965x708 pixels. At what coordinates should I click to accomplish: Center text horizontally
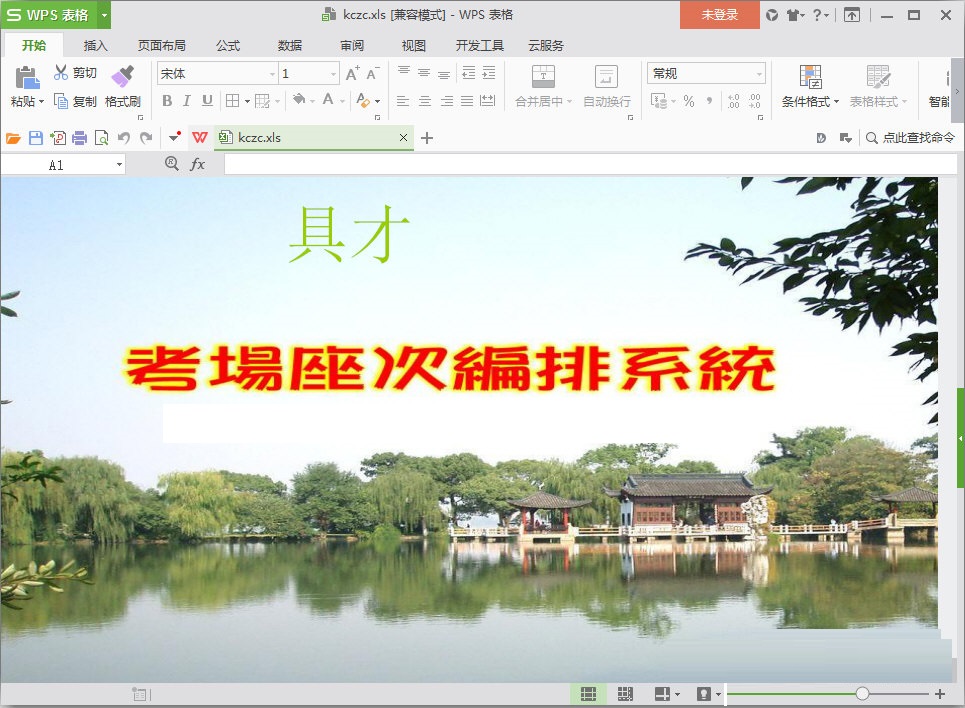tap(425, 100)
